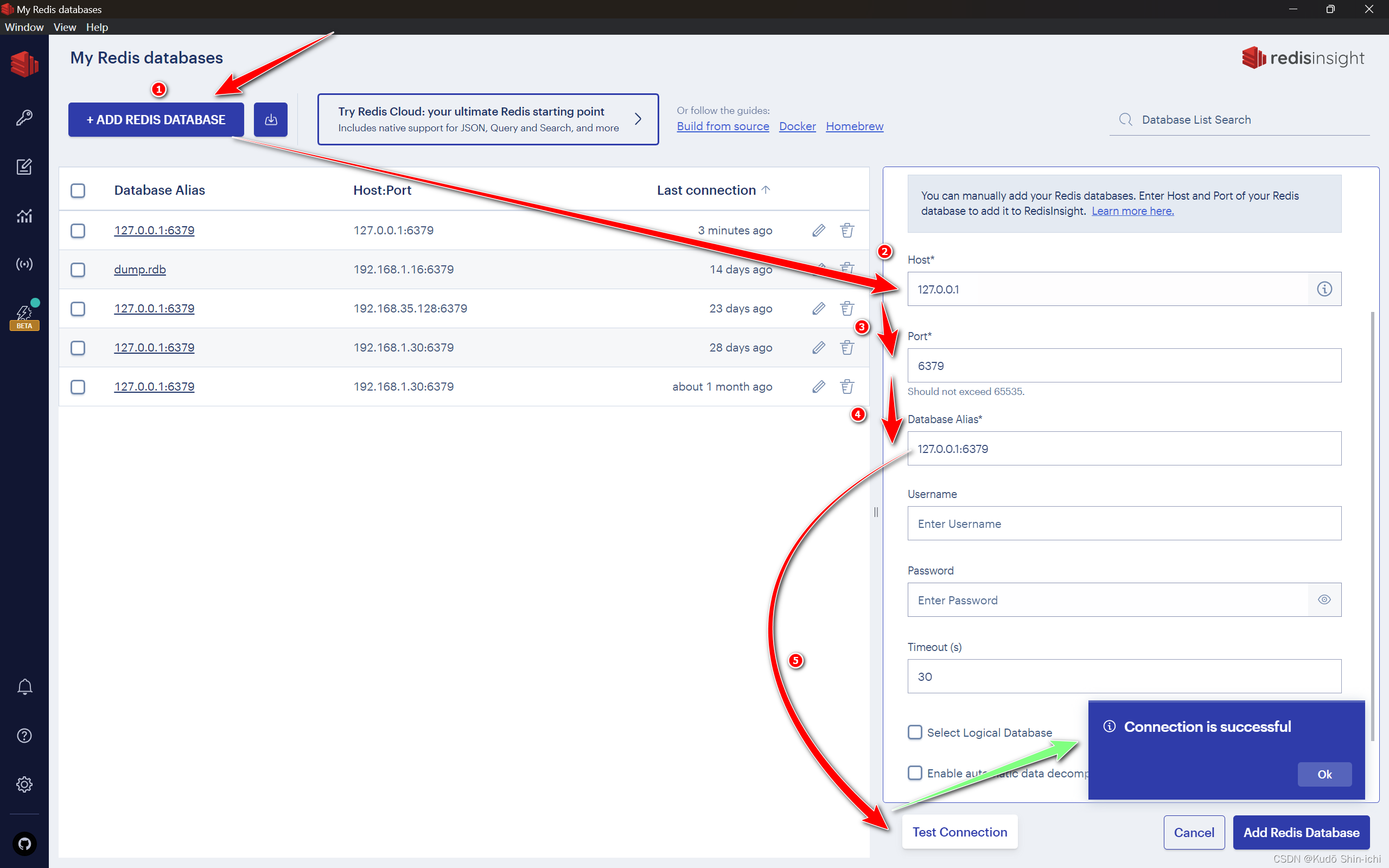The width and height of the screenshot is (1389, 868).
Task: Click the Add Redis Database button
Action: point(1300,832)
